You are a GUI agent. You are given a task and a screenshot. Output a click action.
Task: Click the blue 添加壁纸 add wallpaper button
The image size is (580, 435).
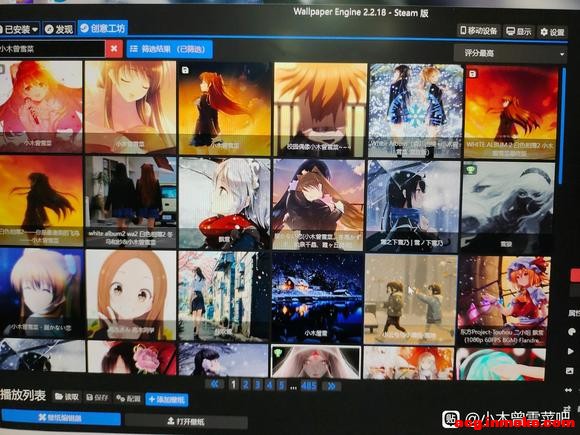(167, 399)
